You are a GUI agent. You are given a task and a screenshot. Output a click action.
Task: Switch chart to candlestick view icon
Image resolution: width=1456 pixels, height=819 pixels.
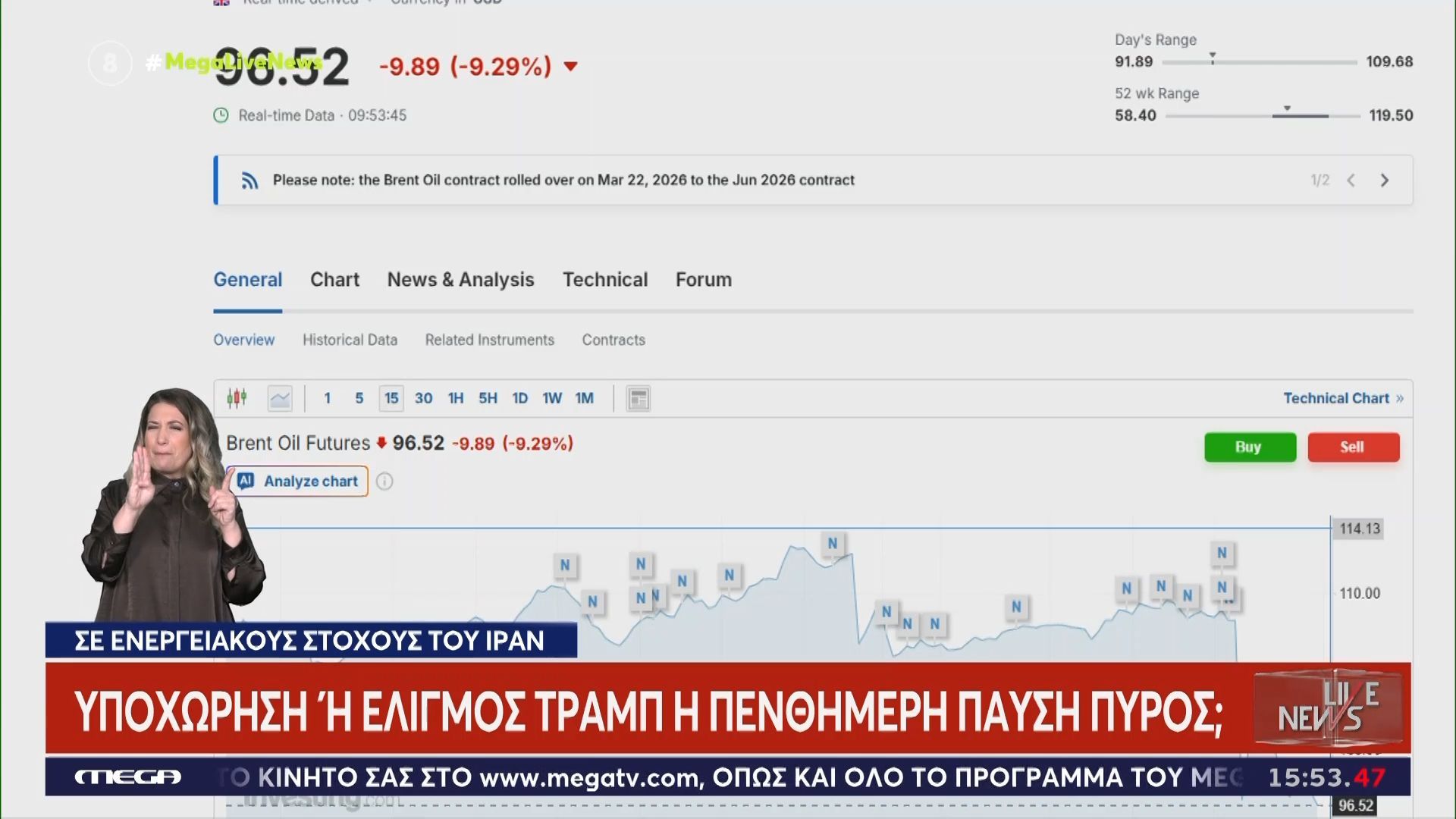[x=237, y=398]
